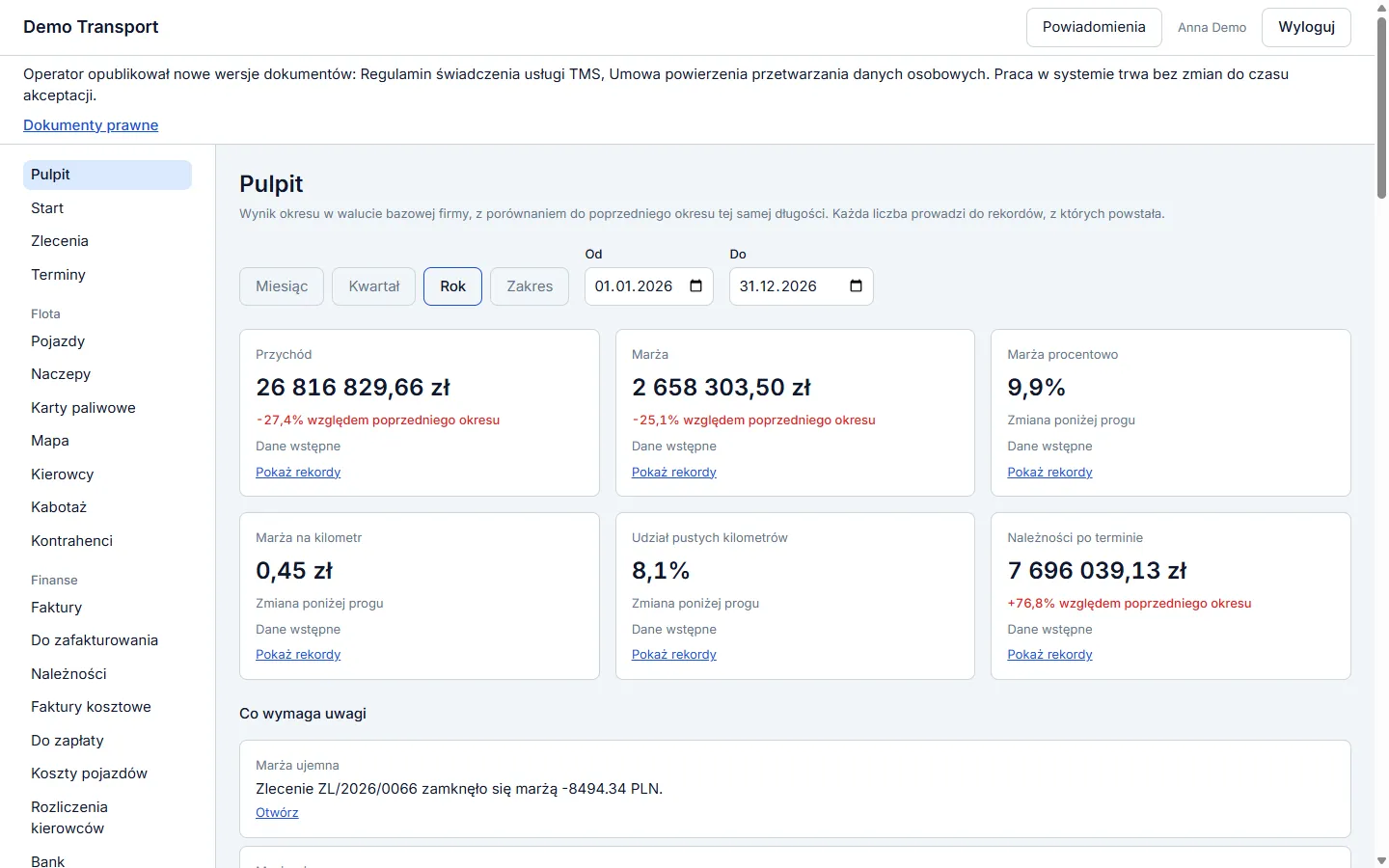The image size is (1389, 868).
Task: Open Kontrahenci in the sidebar
Action: [x=107, y=541]
